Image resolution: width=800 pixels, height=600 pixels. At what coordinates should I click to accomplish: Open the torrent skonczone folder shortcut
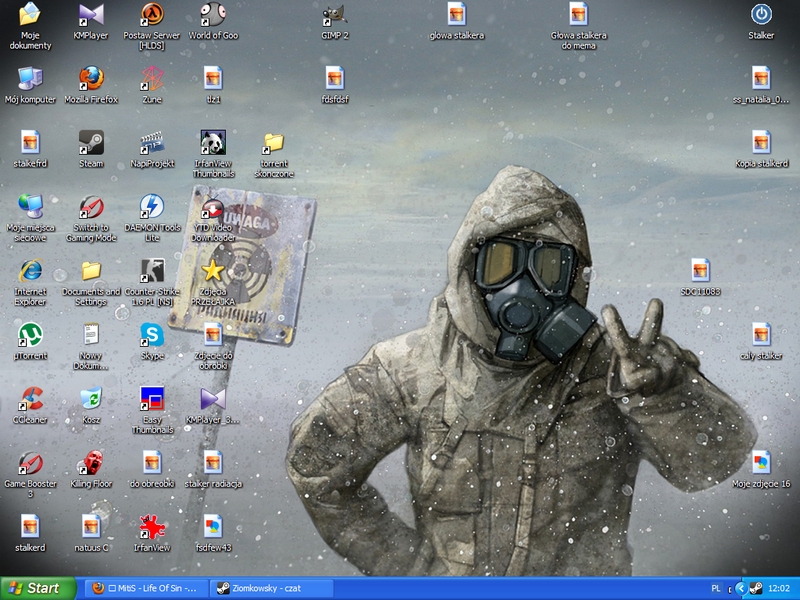274,142
